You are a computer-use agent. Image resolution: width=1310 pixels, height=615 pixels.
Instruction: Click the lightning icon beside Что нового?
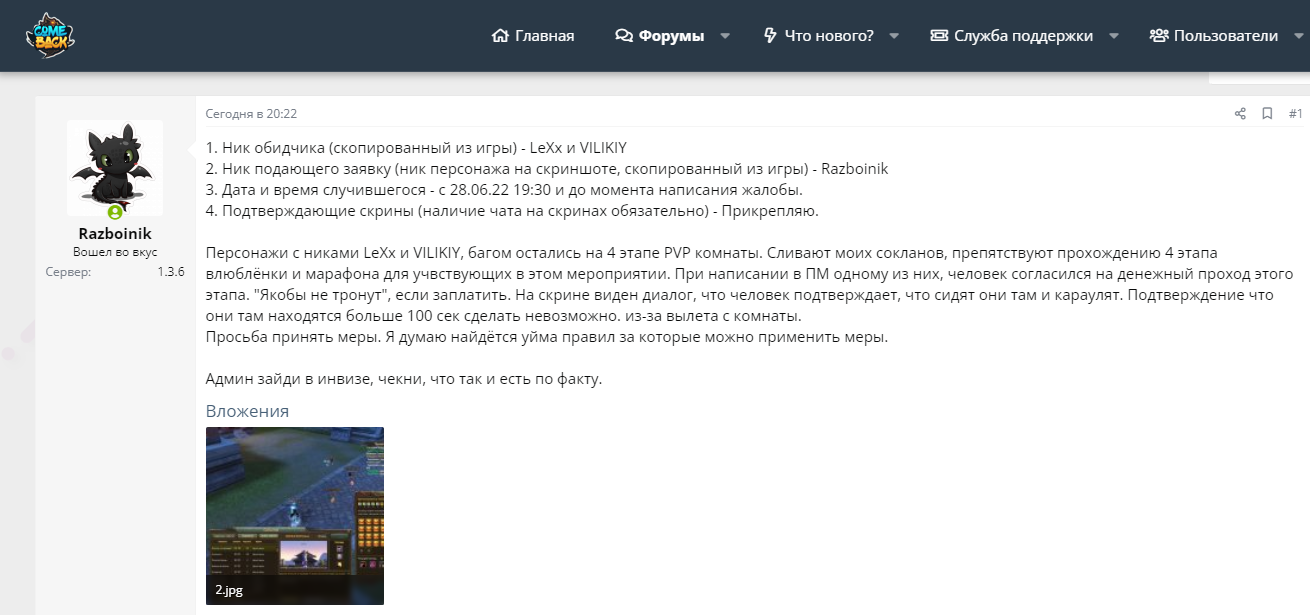tap(770, 36)
